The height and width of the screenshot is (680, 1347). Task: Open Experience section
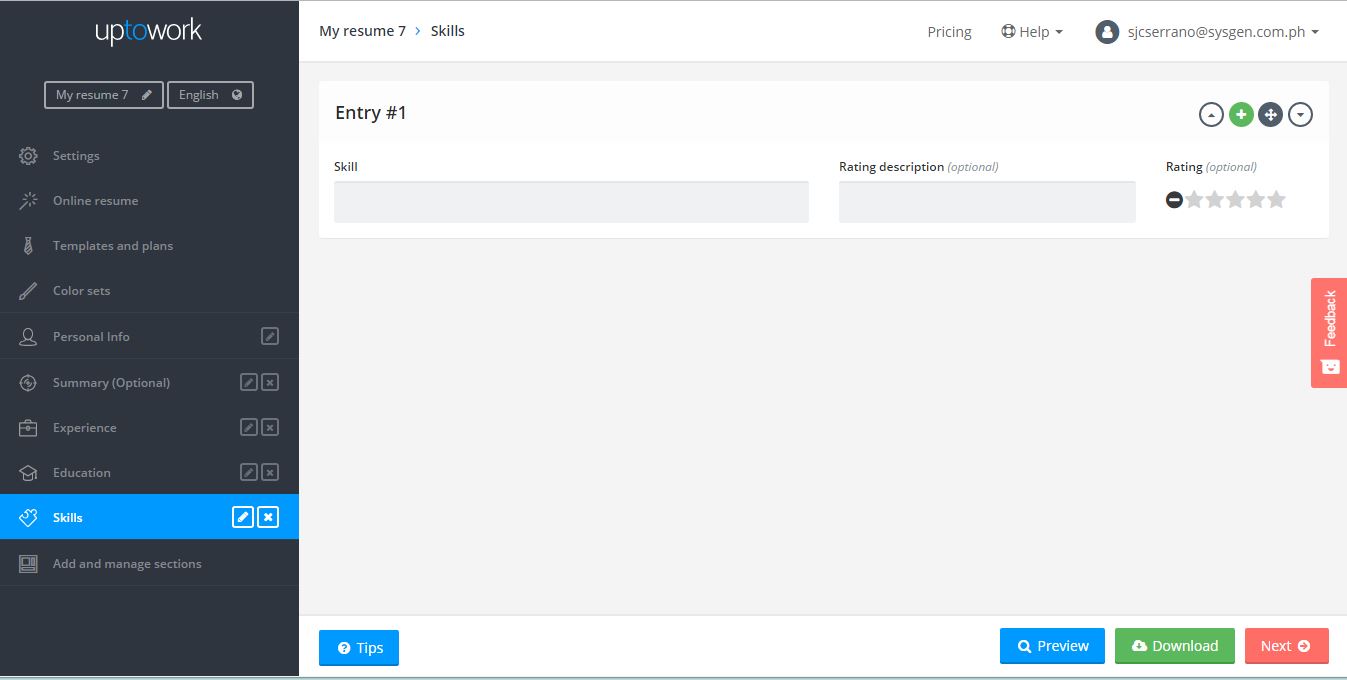coord(149,428)
